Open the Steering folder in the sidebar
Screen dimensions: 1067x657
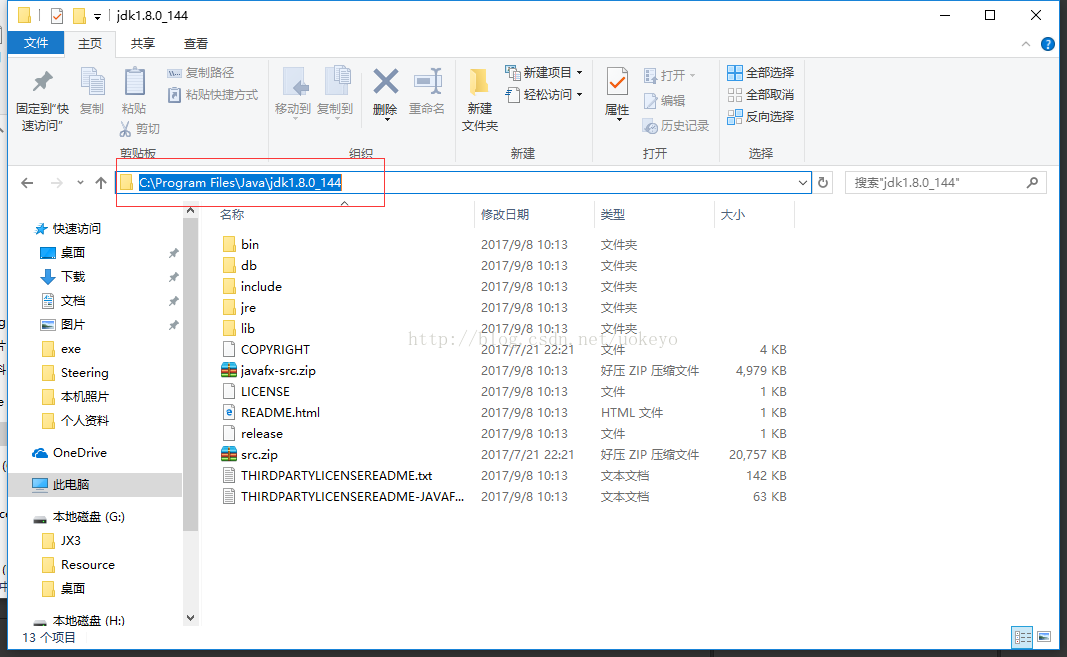coord(75,372)
